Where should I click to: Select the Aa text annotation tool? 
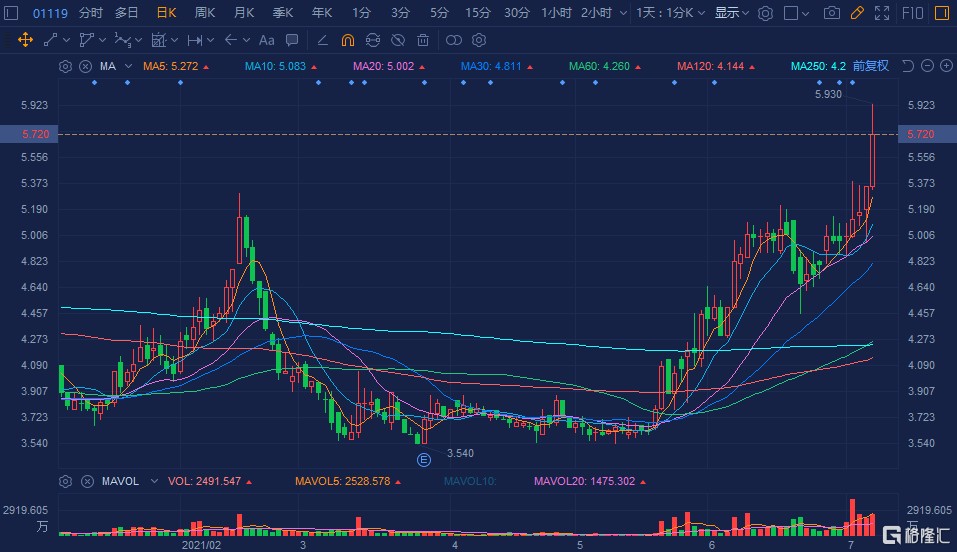[265, 40]
